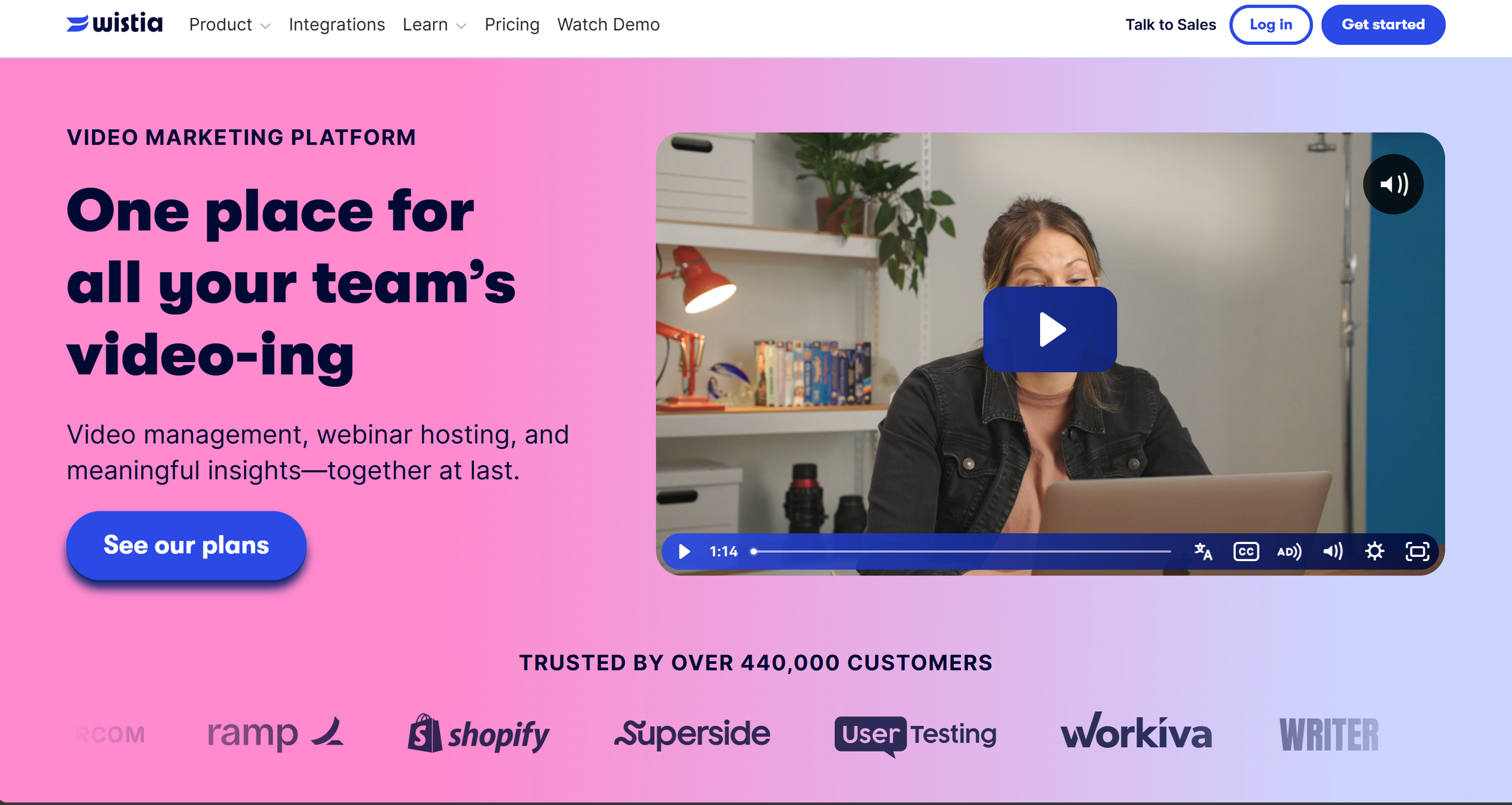Screen dimensions: 1512x805
Task: Click the See our plans button
Action: tap(186, 545)
